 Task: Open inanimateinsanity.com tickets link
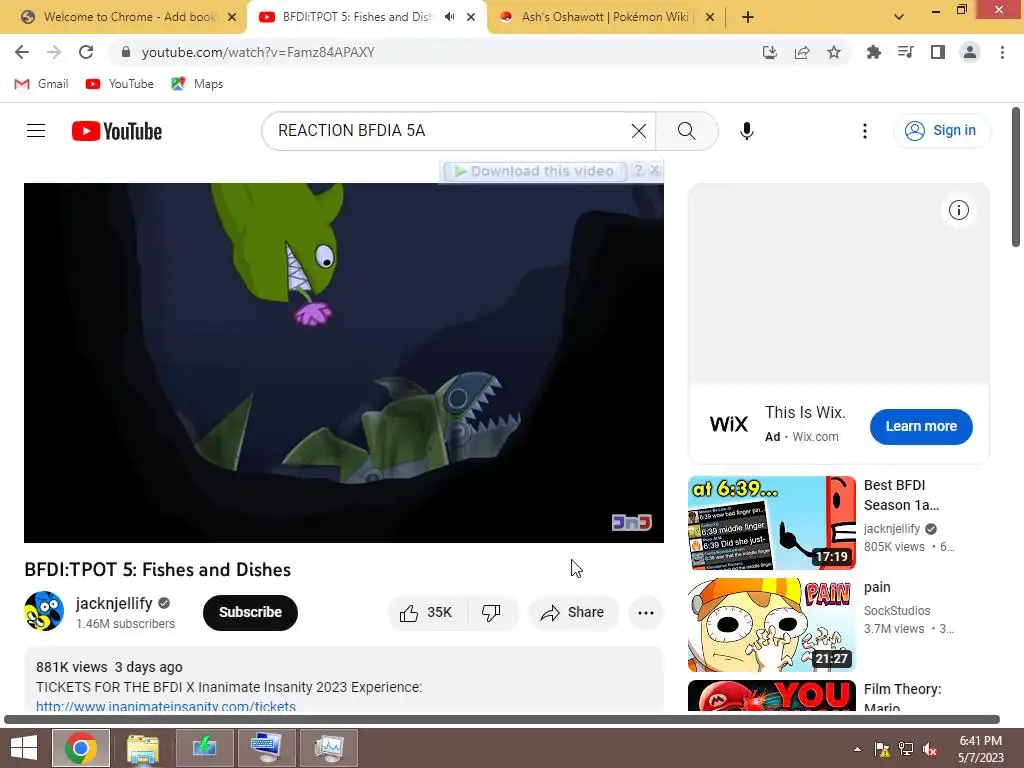pos(166,706)
